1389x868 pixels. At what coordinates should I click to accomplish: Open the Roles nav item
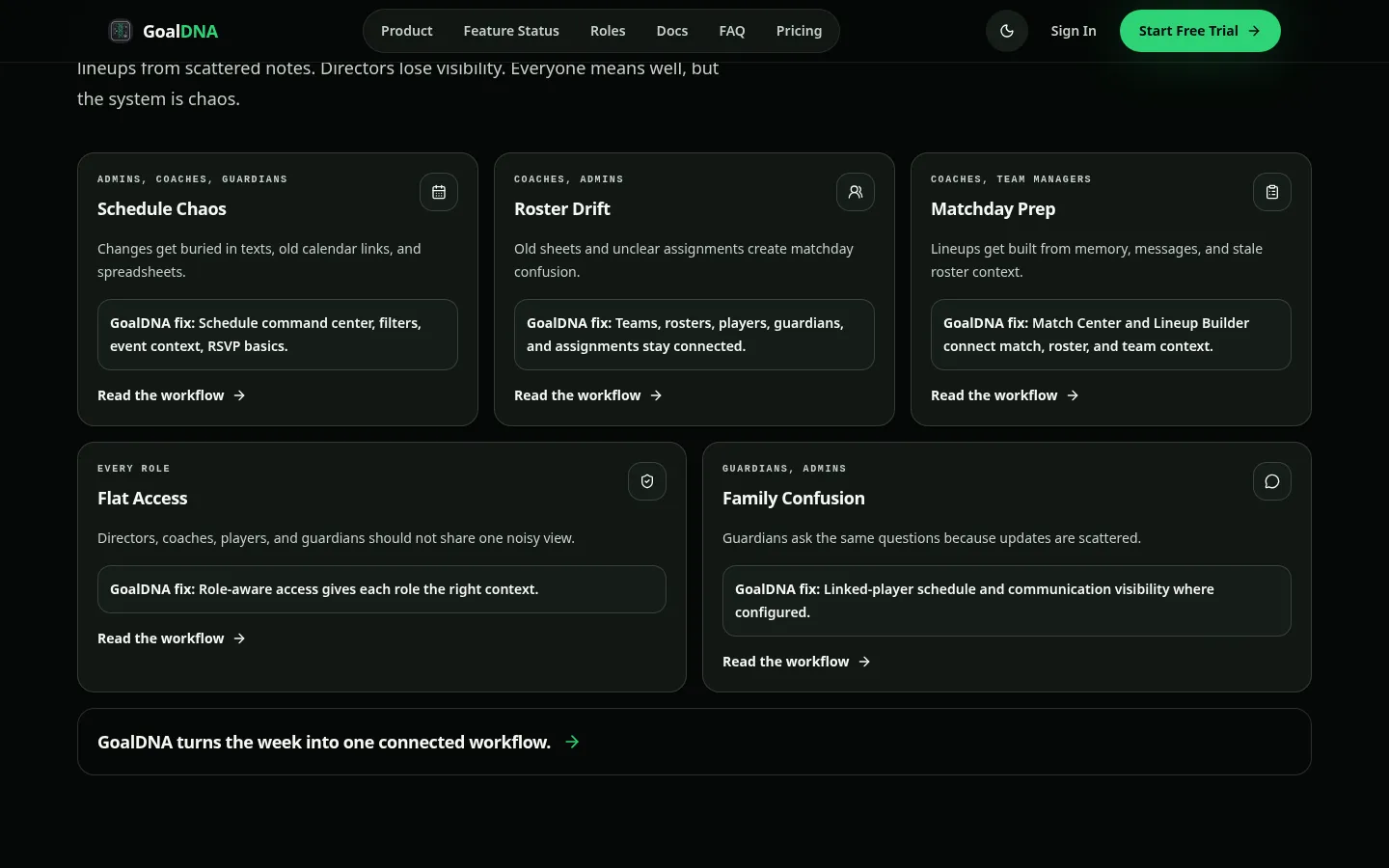[608, 31]
